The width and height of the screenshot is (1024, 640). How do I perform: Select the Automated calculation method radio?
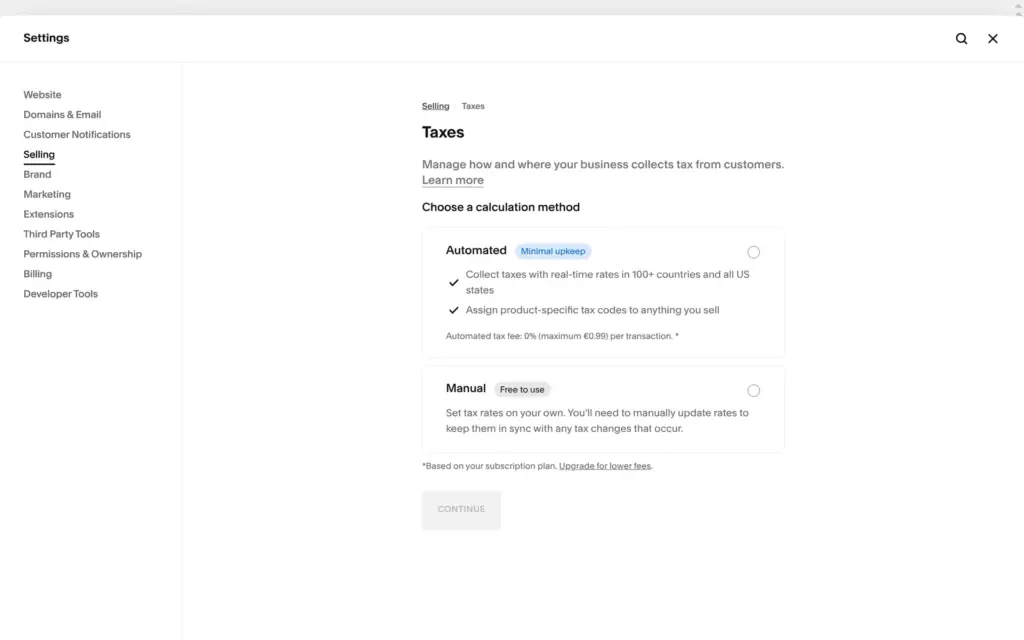754,252
